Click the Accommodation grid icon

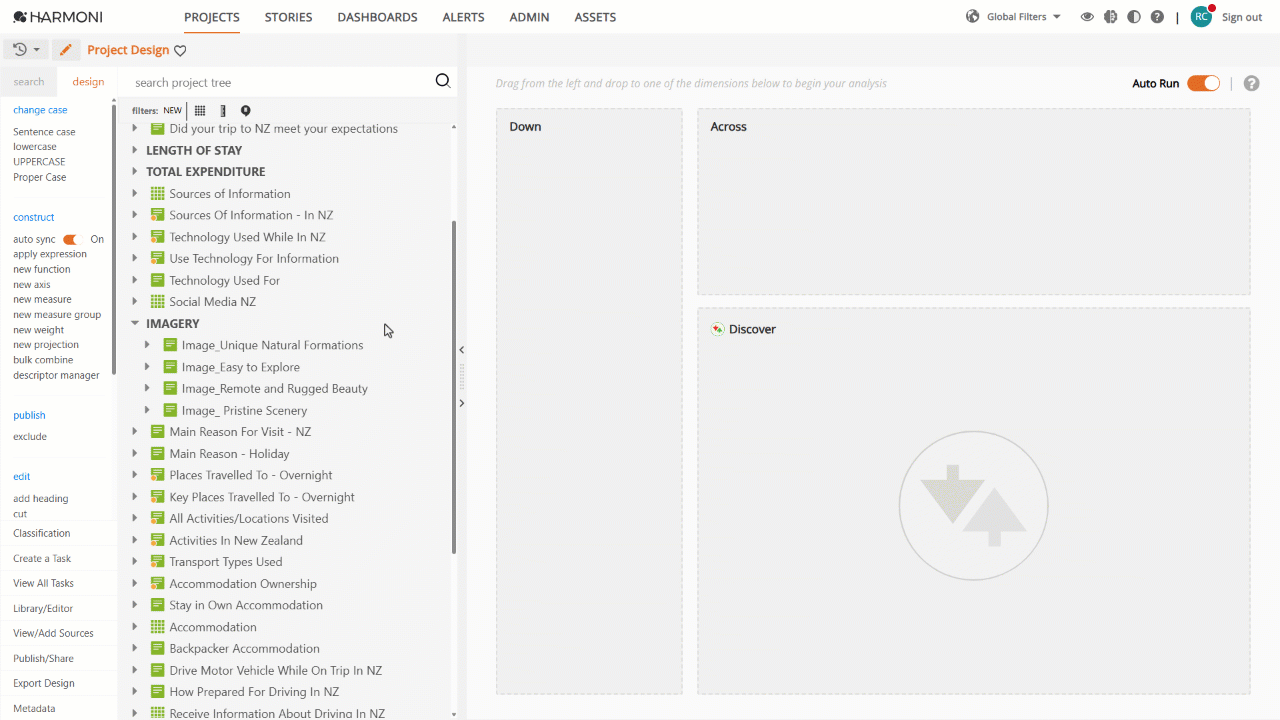157,627
